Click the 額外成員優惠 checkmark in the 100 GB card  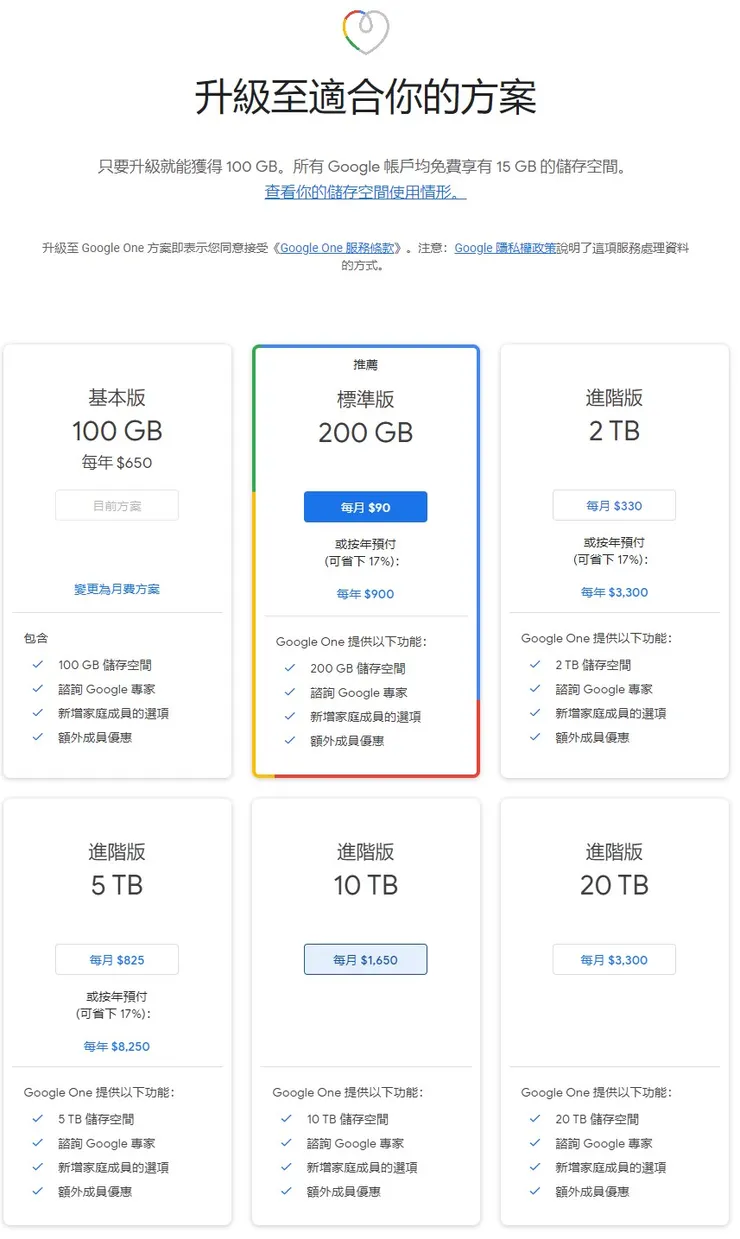click(x=38, y=737)
